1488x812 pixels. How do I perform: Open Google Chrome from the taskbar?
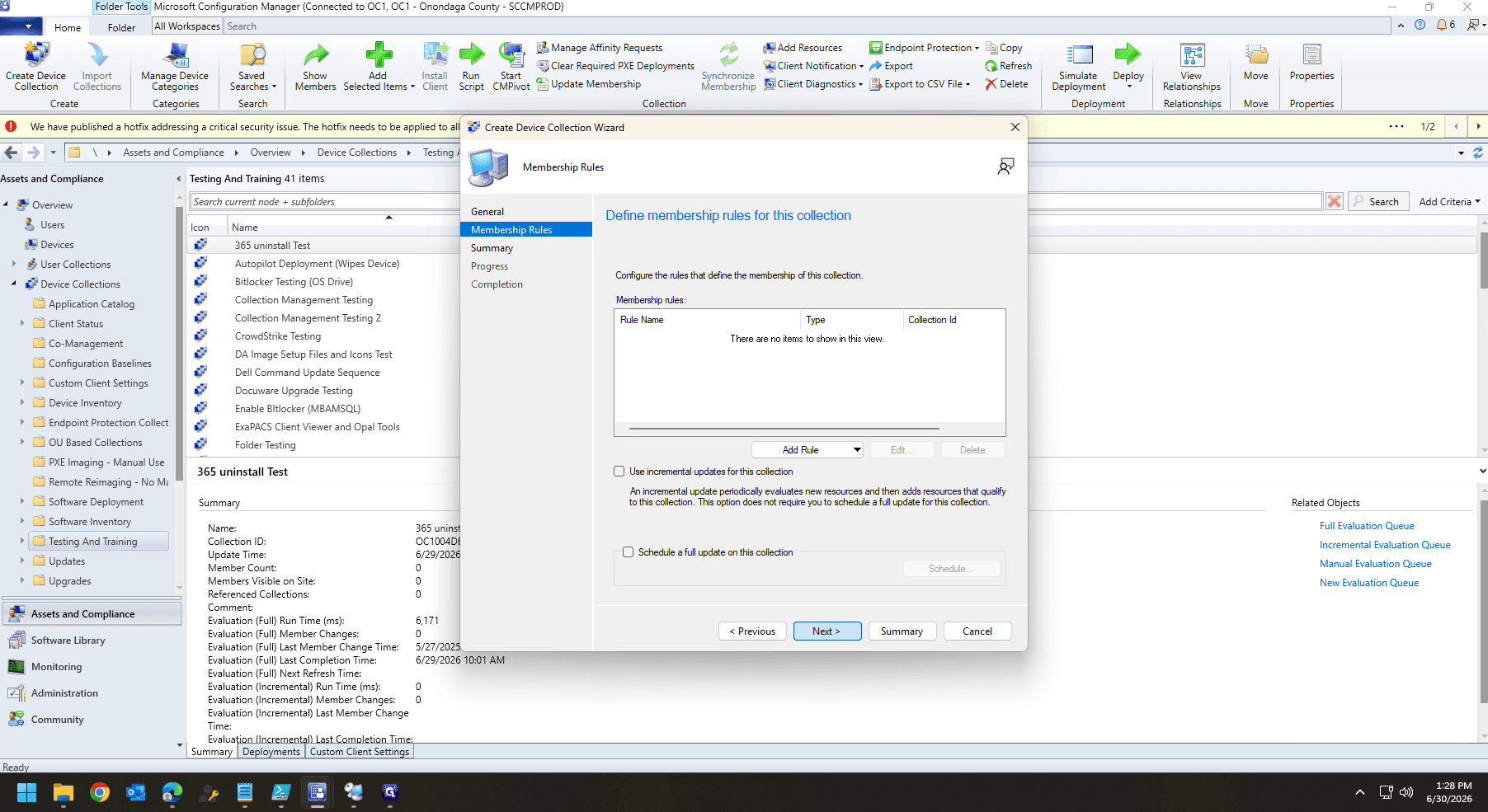pos(100,792)
